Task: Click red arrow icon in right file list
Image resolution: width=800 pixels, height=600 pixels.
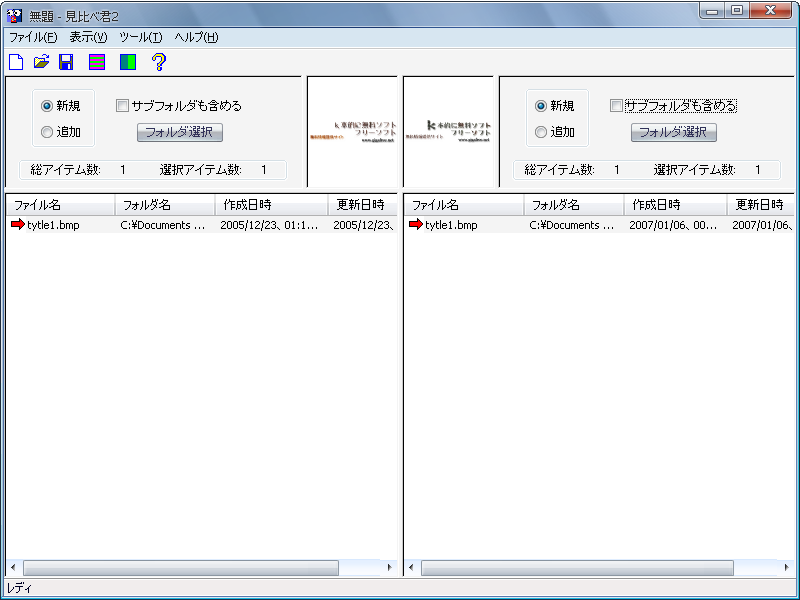Action: click(416, 224)
